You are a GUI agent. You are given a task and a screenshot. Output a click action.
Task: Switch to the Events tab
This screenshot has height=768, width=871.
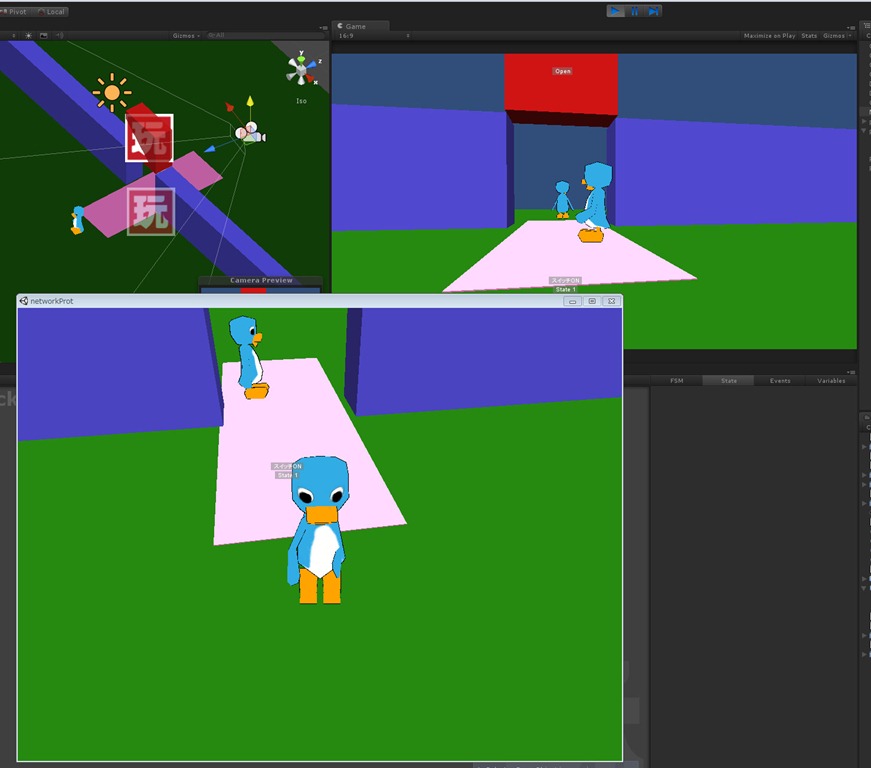(780, 381)
